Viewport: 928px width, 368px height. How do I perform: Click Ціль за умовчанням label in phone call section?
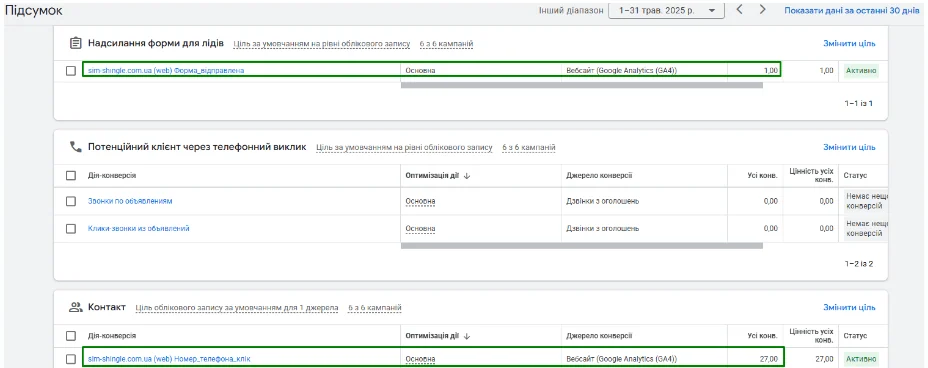404,147
